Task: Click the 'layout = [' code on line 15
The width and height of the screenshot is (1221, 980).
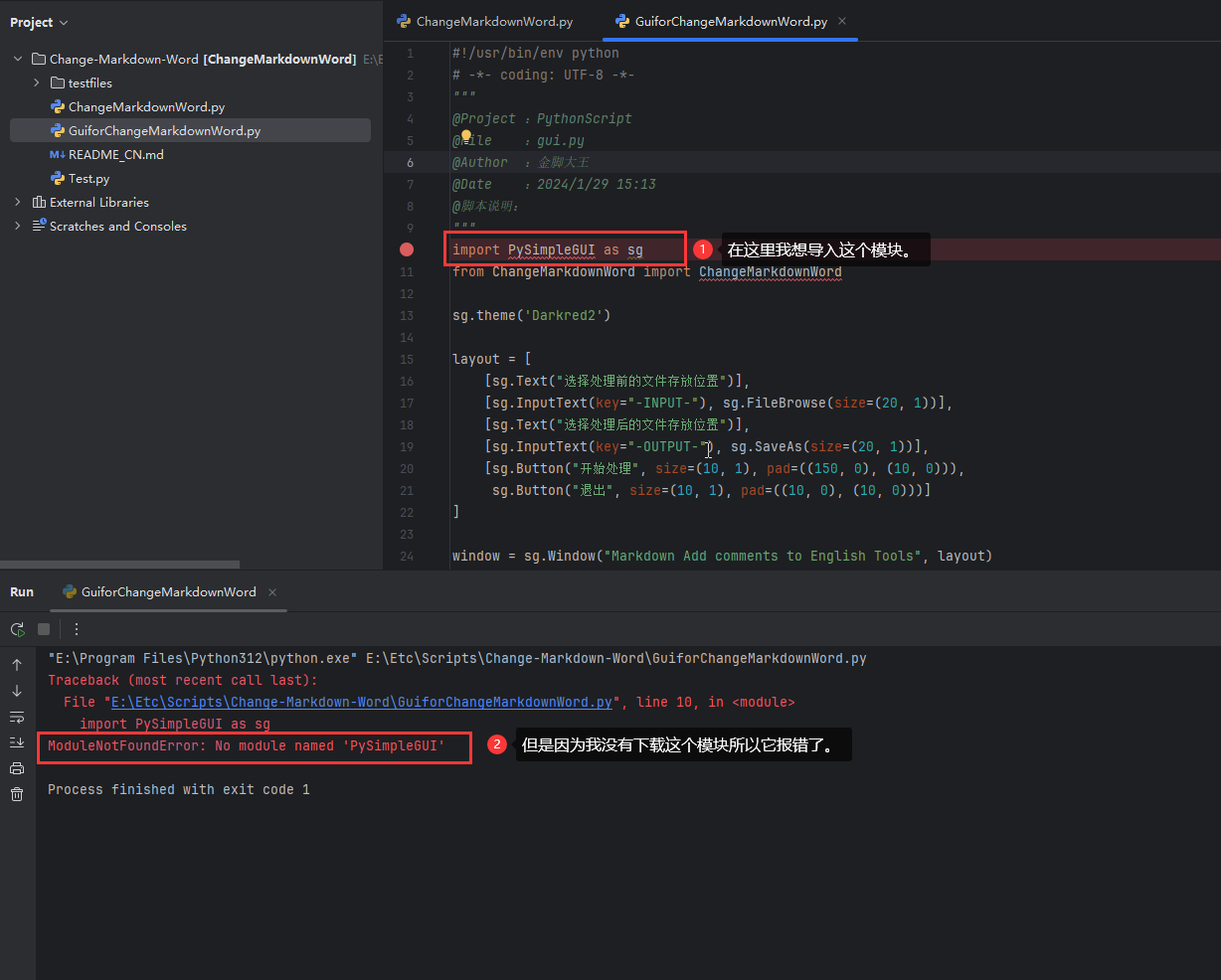Action: coord(492,359)
